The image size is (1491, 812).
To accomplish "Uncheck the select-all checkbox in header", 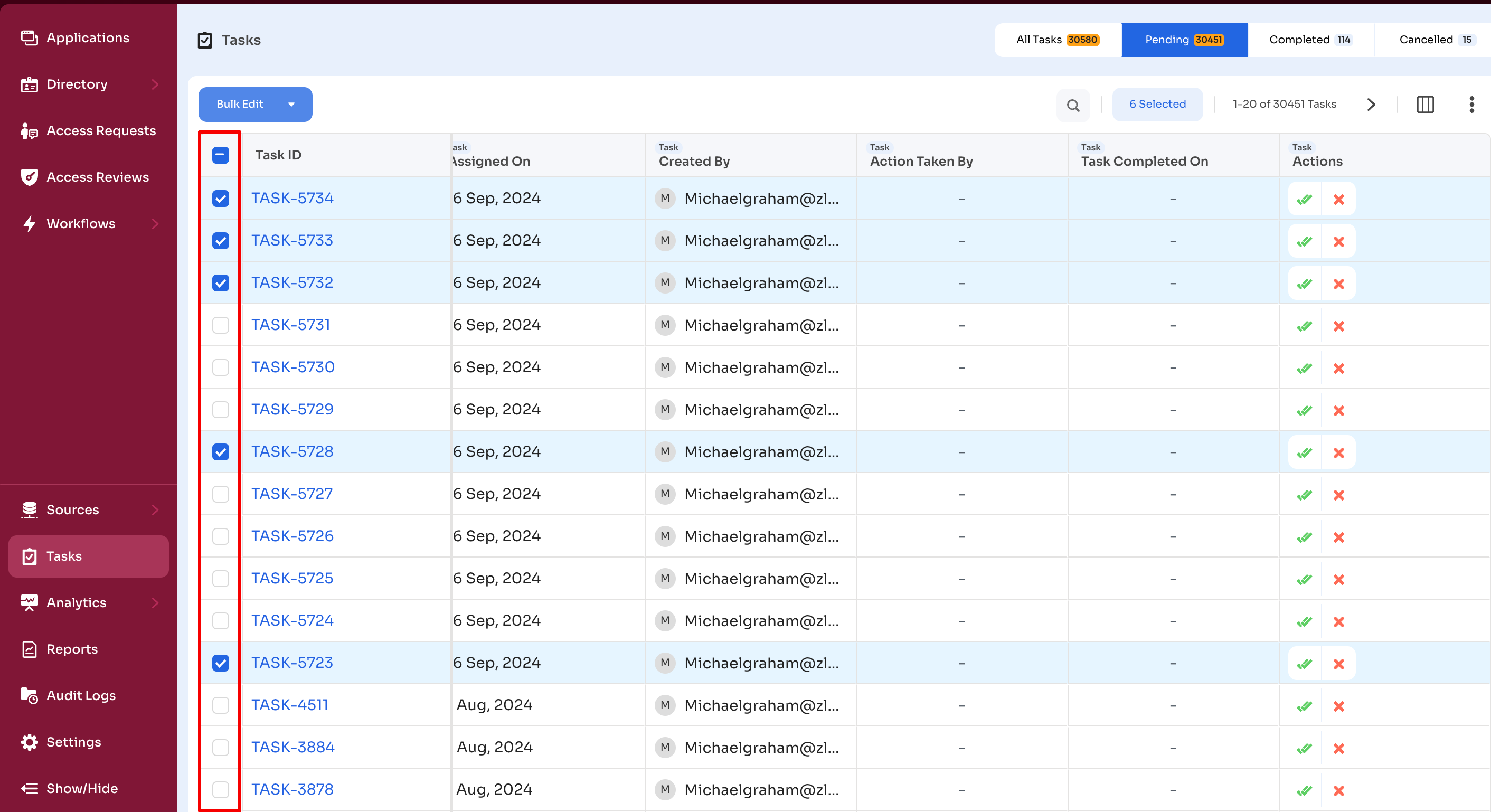I will click(220, 155).
